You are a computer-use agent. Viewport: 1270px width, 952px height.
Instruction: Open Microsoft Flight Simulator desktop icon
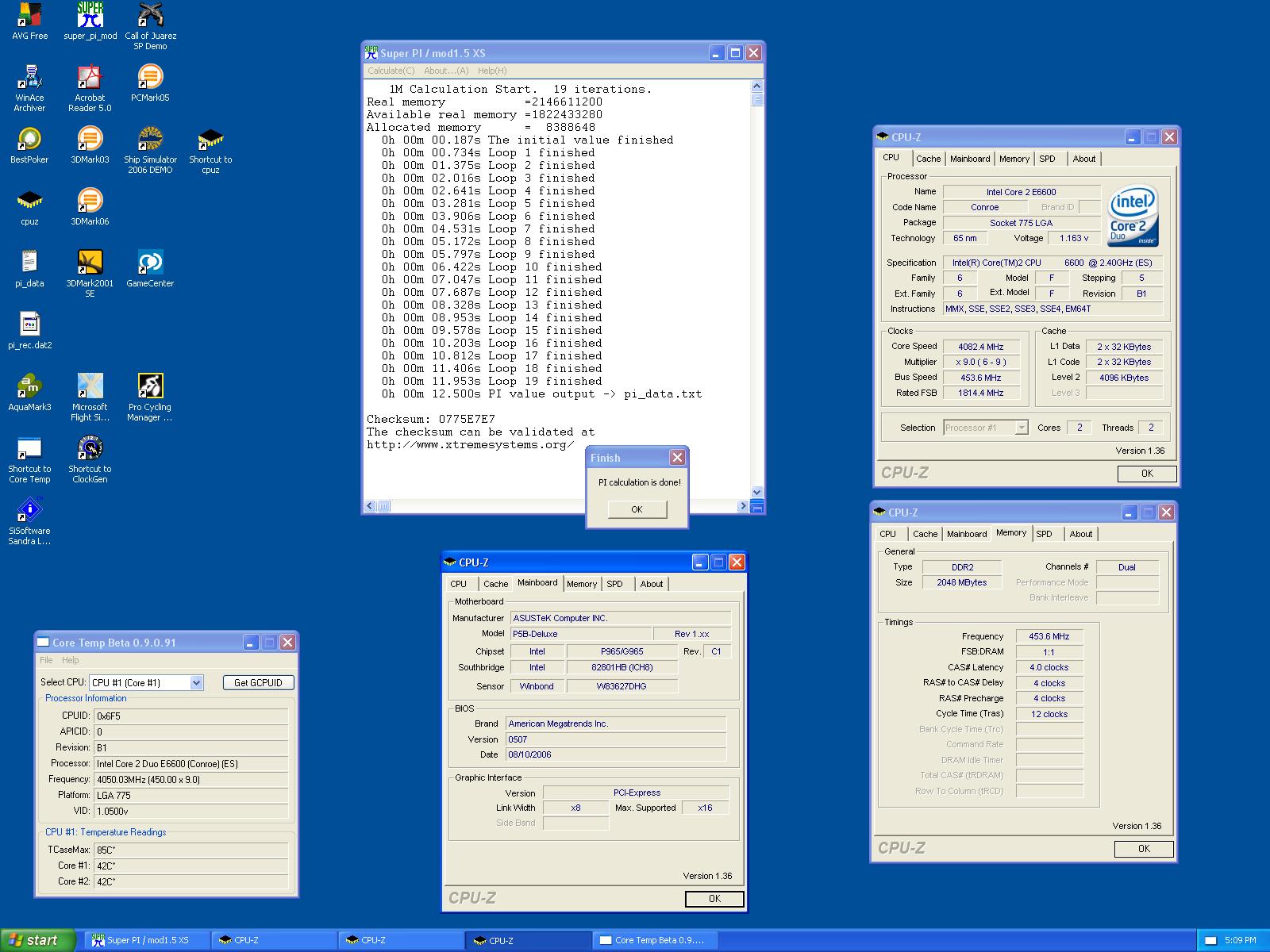coord(90,397)
